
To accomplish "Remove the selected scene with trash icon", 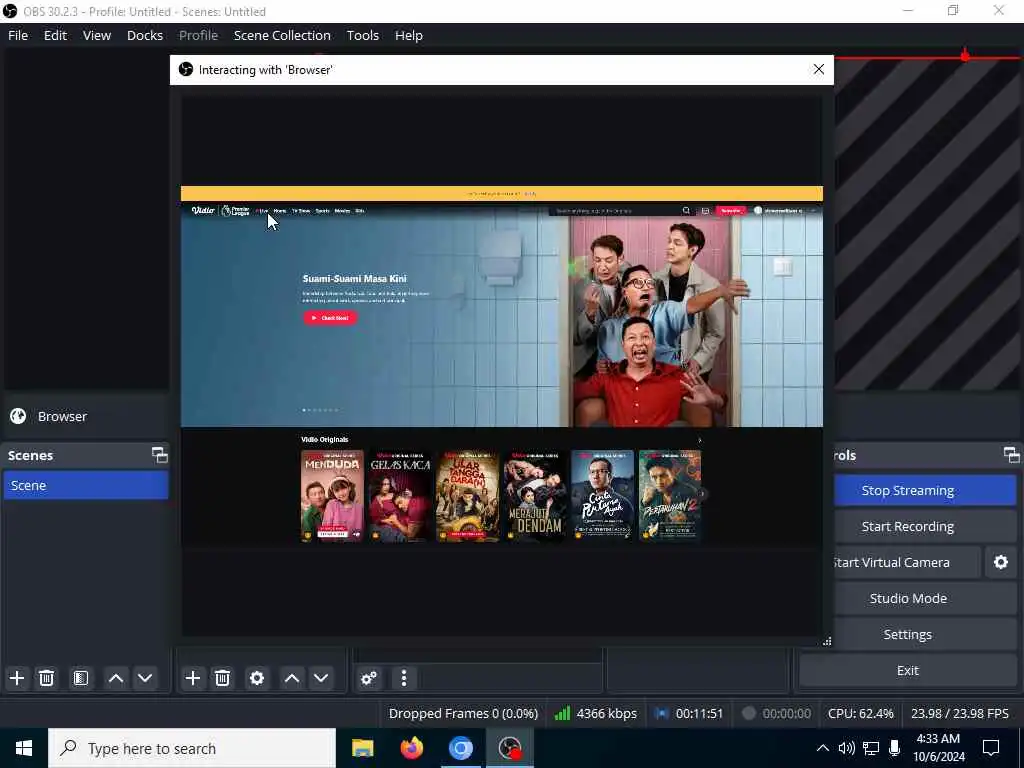I will coord(46,678).
